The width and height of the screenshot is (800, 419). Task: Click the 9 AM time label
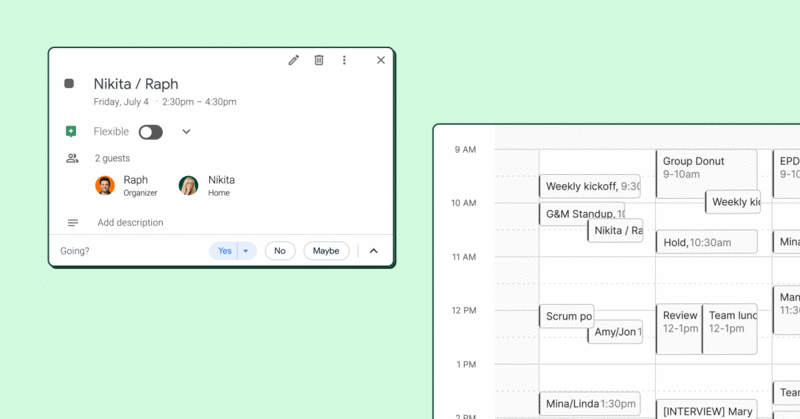point(465,150)
